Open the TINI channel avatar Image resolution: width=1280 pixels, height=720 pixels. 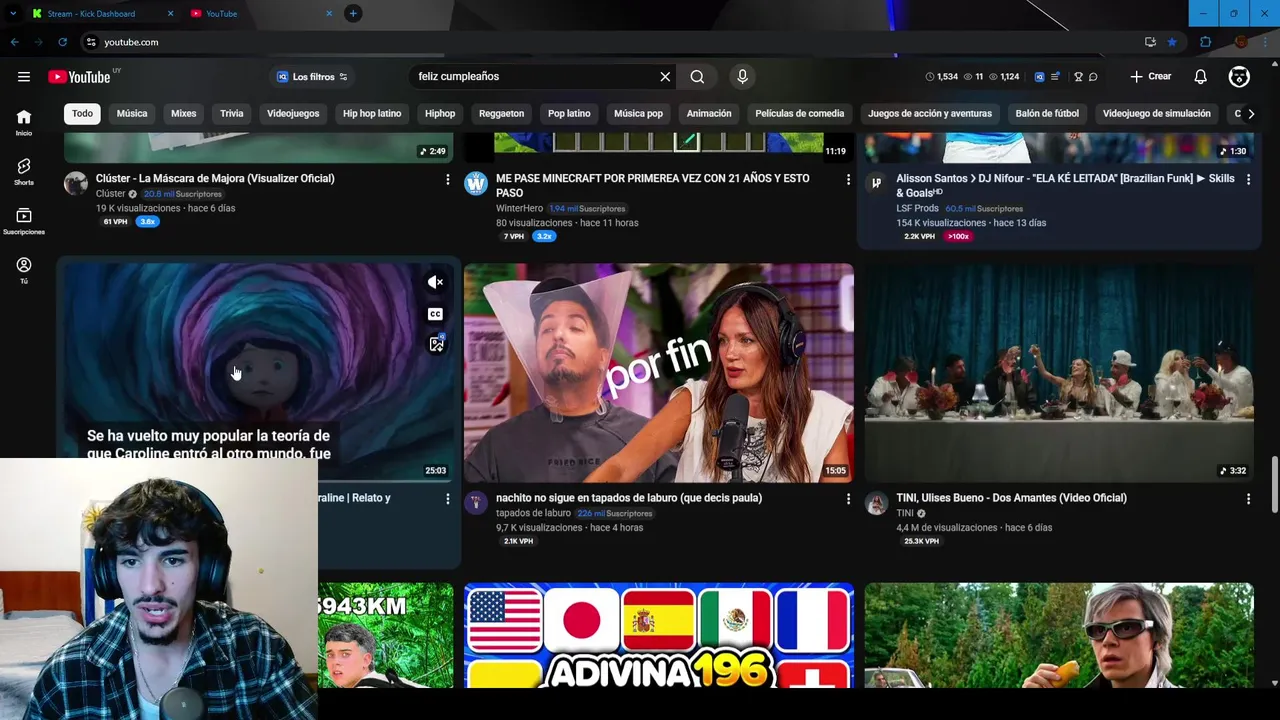pyautogui.click(x=876, y=503)
